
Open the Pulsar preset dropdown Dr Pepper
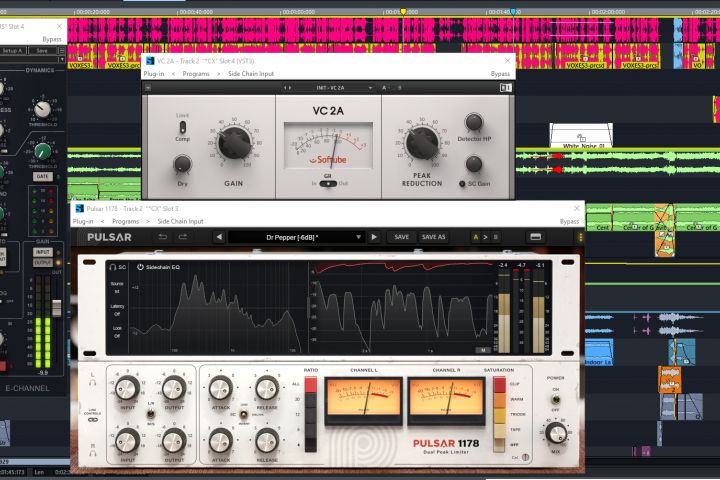click(296, 237)
